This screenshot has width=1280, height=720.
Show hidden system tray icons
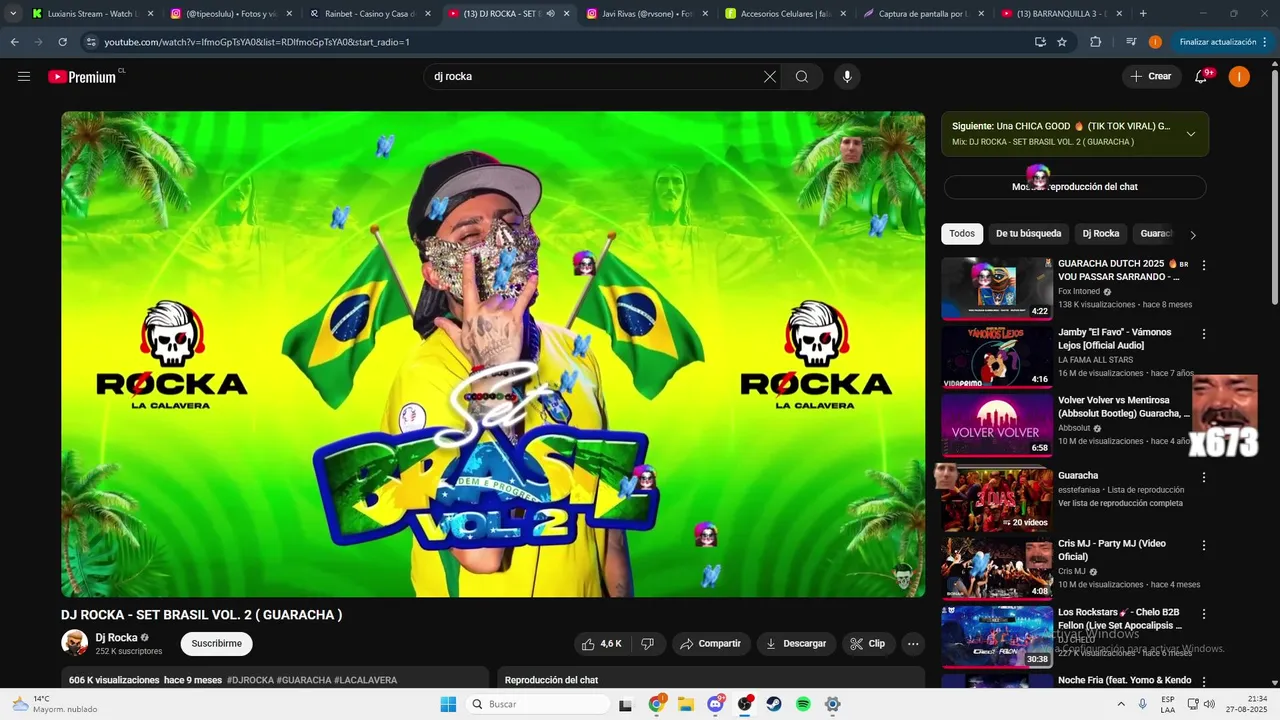(x=1122, y=704)
